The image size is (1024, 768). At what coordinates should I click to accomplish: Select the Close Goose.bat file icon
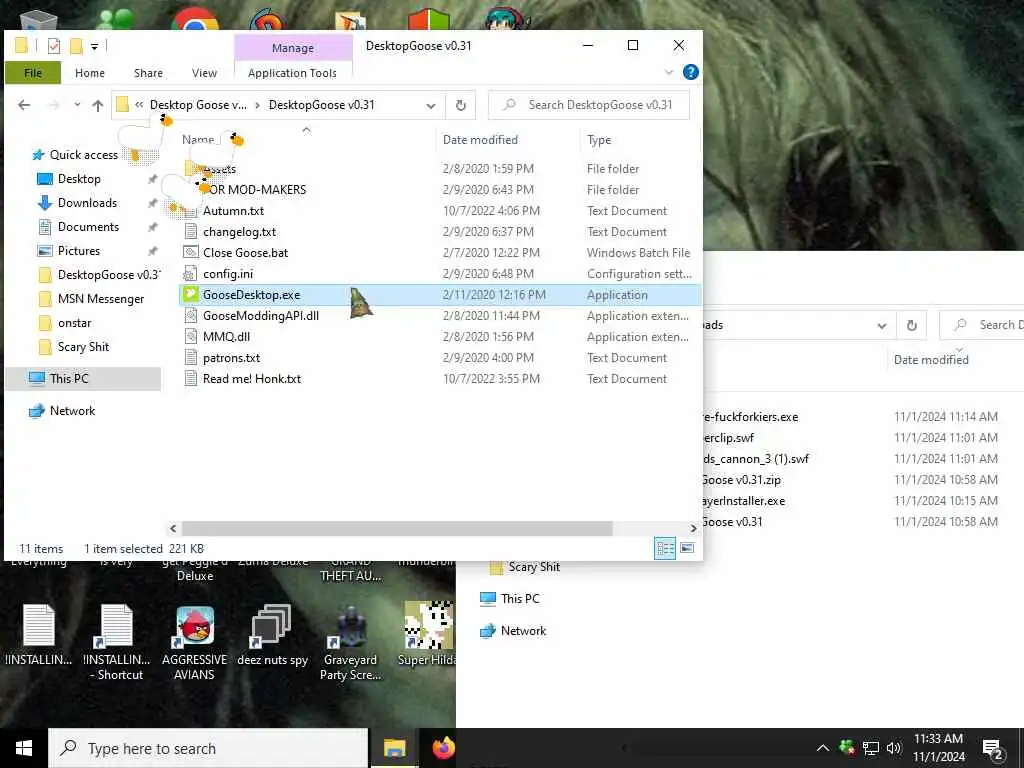190,252
